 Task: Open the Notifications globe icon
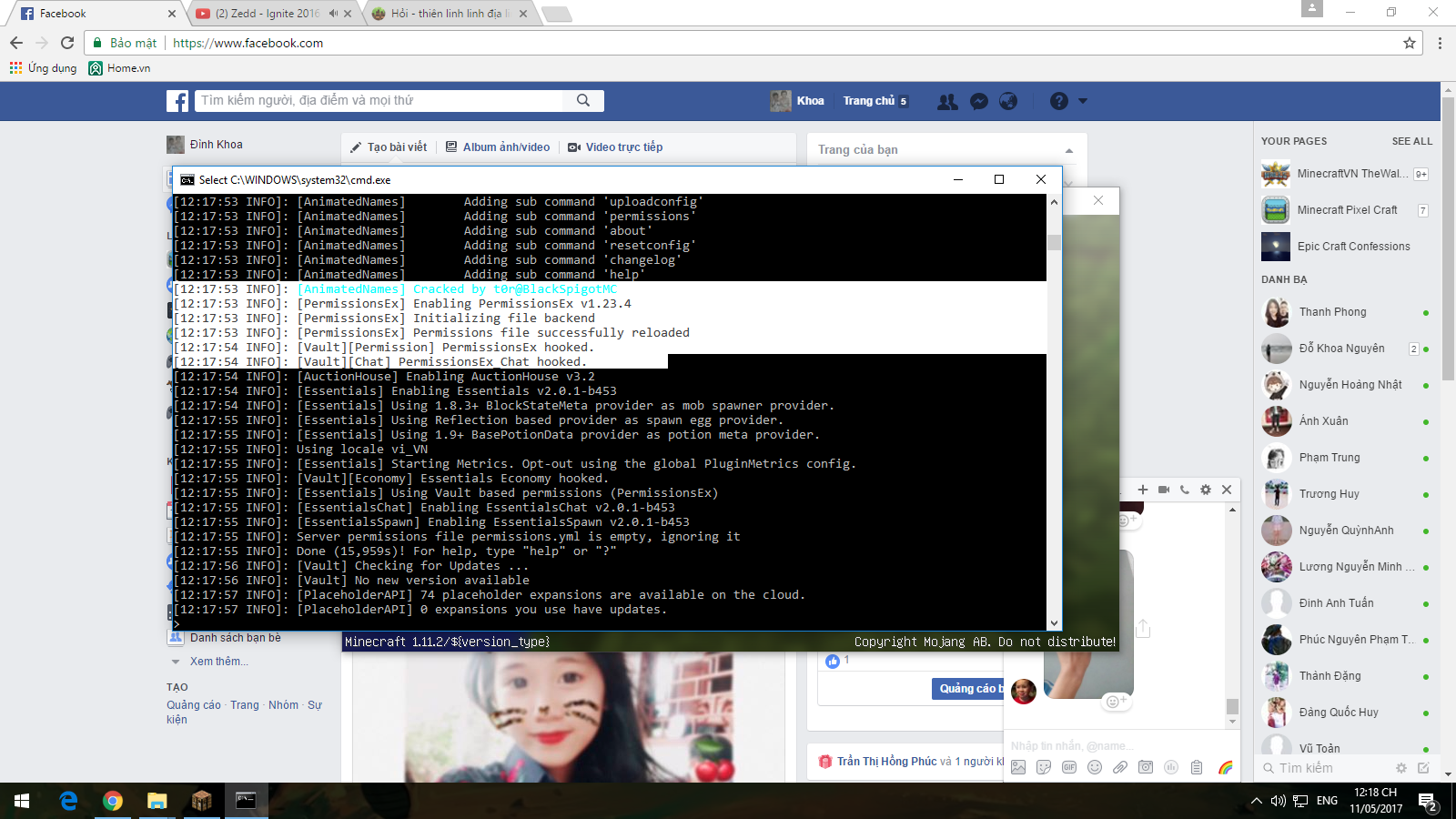[1008, 101]
